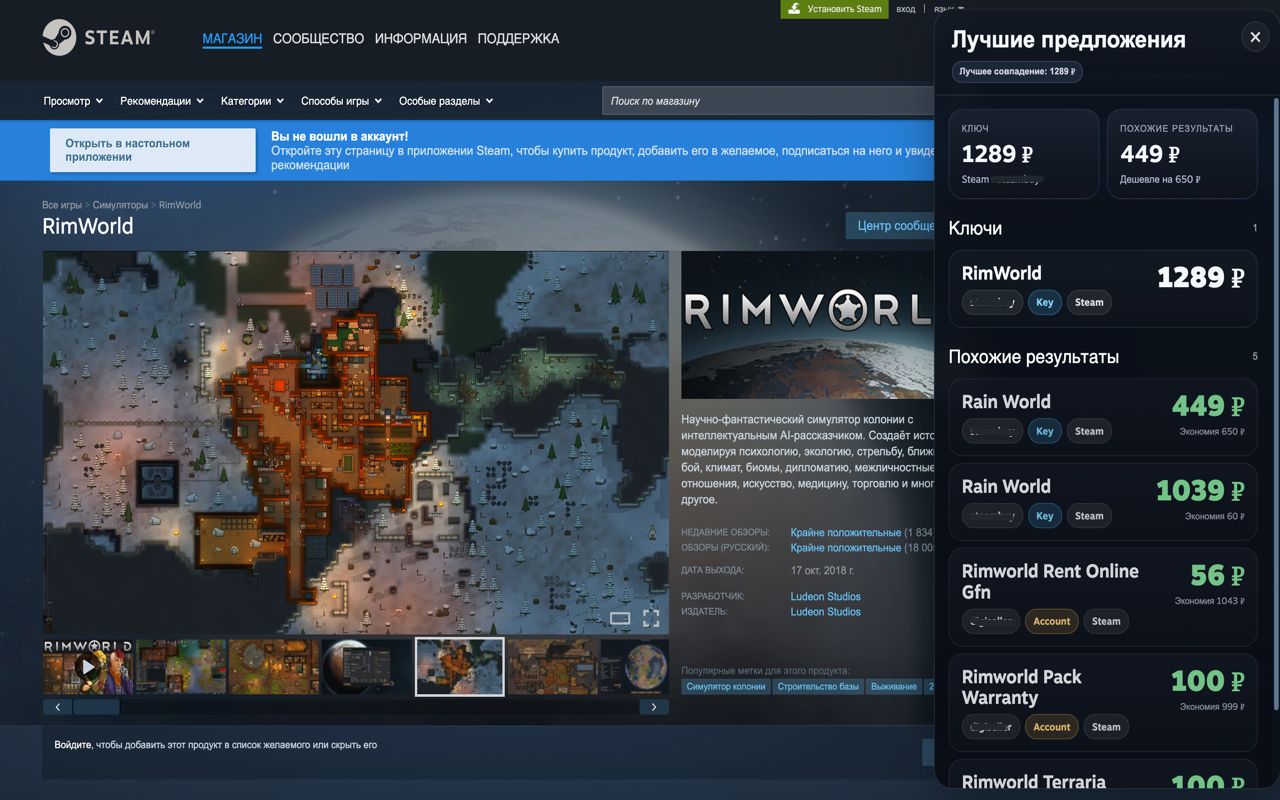
Task: Open the Категории dropdown menu
Action: pyautogui.click(x=252, y=101)
